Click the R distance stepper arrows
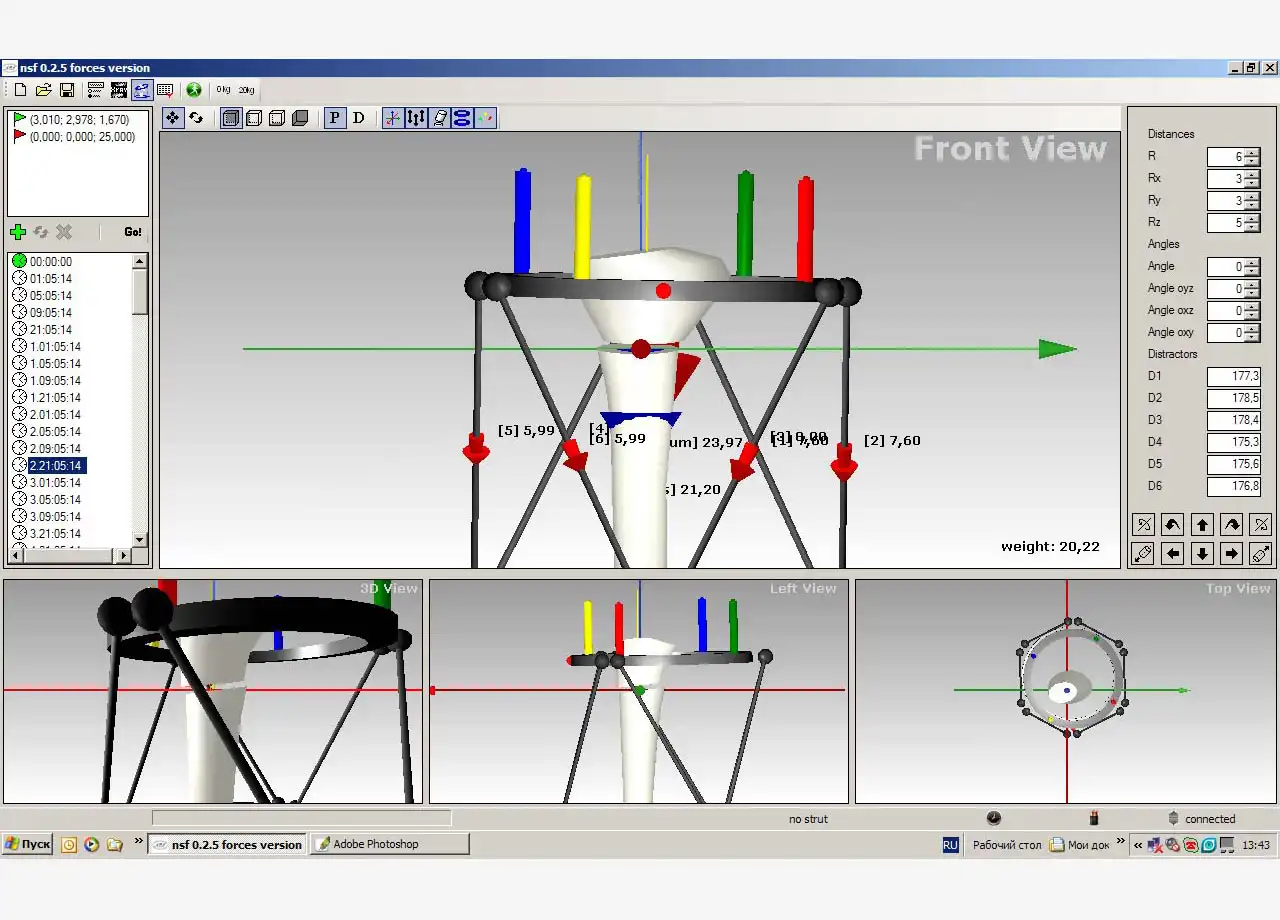 (x=1252, y=157)
